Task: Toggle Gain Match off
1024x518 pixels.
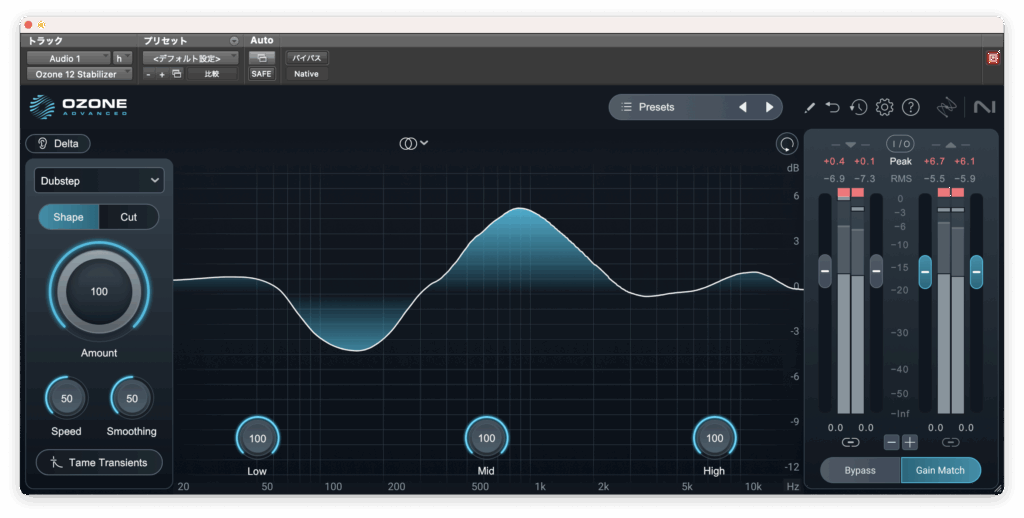Action: tap(940, 470)
